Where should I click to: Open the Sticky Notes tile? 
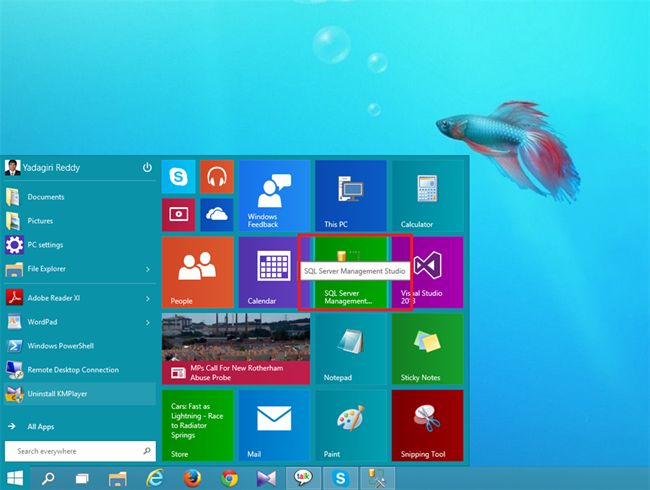(x=427, y=349)
